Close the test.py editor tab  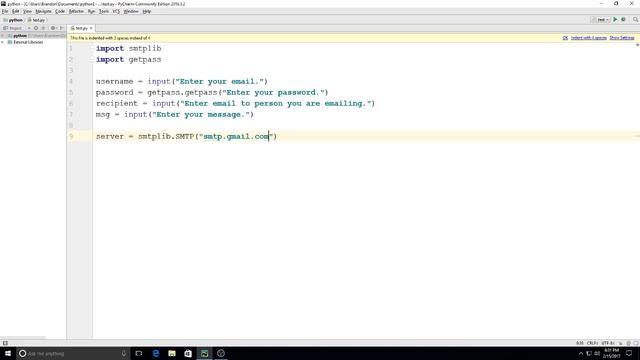pos(91,28)
